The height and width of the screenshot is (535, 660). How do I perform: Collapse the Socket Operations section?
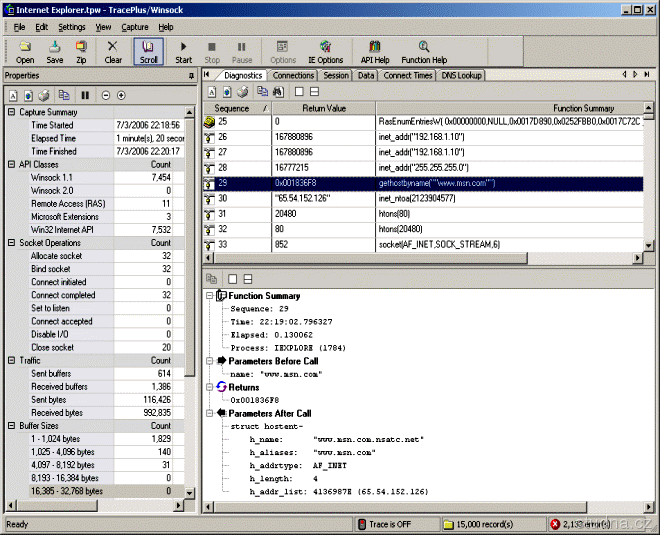[11, 243]
